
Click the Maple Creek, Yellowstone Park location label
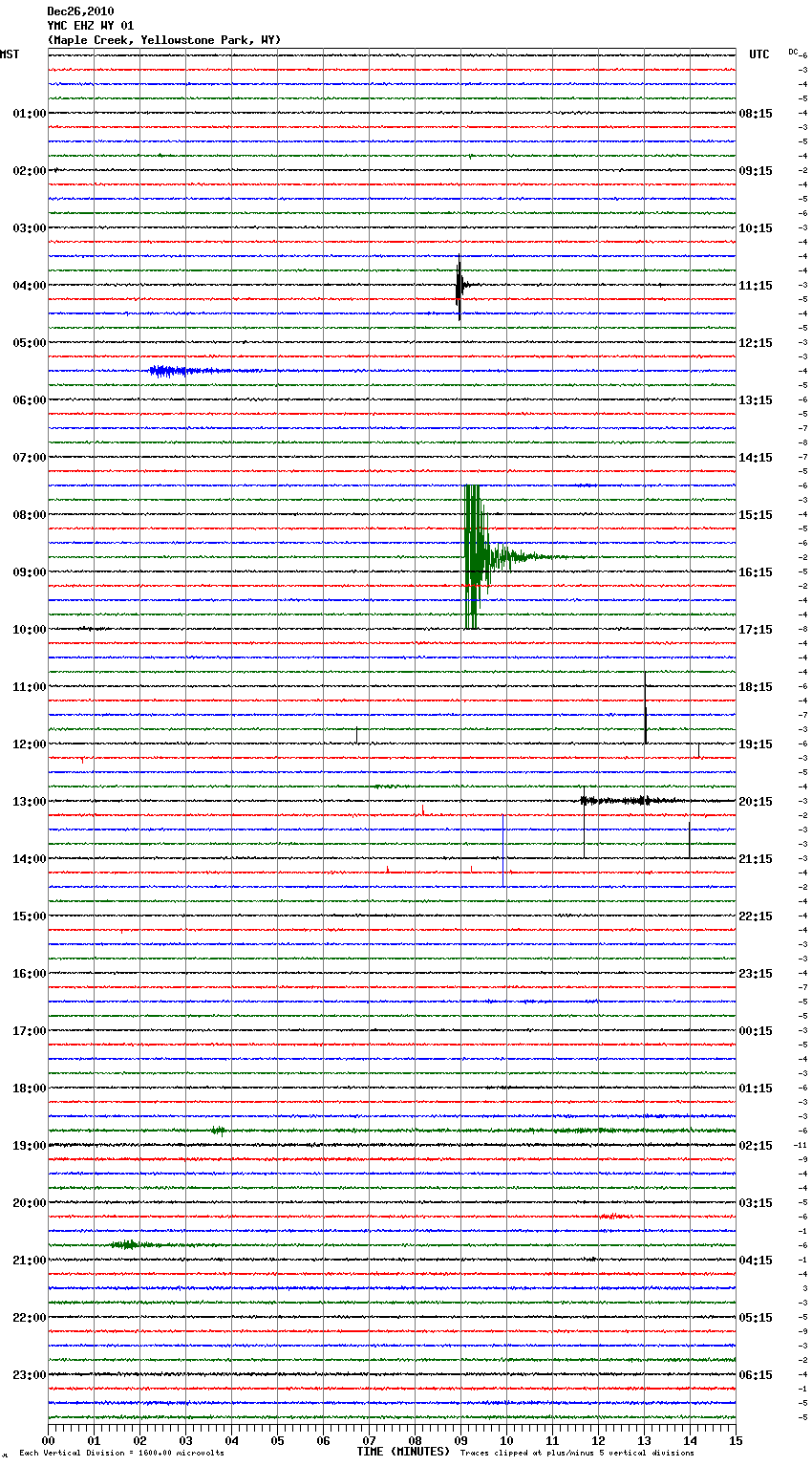tap(164, 40)
